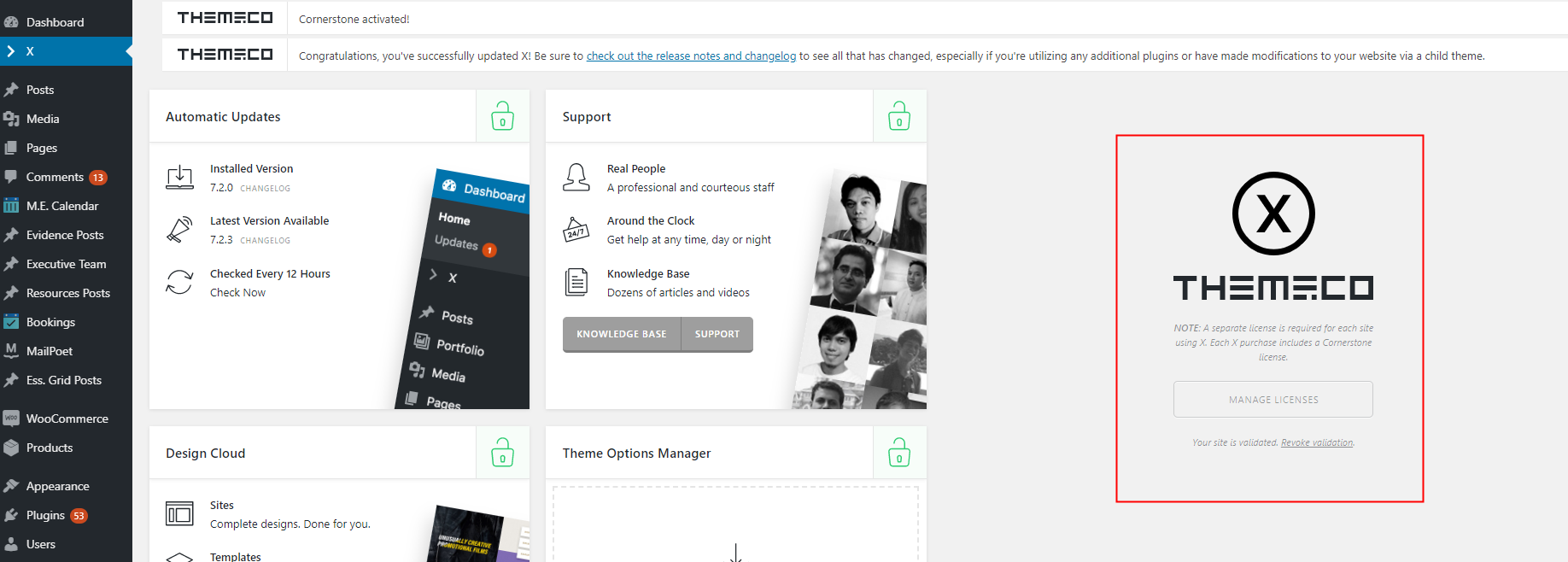Click the MailPoet M icon
Image resolution: width=1568 pixels, height=562 pixels.
tap(11, 351)
